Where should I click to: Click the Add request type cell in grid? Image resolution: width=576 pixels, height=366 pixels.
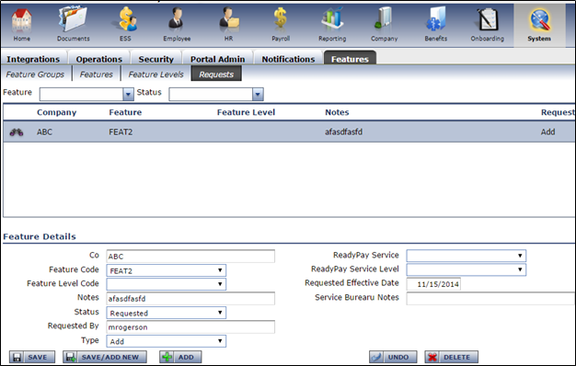pyautogui.click(x=548, y=132)
